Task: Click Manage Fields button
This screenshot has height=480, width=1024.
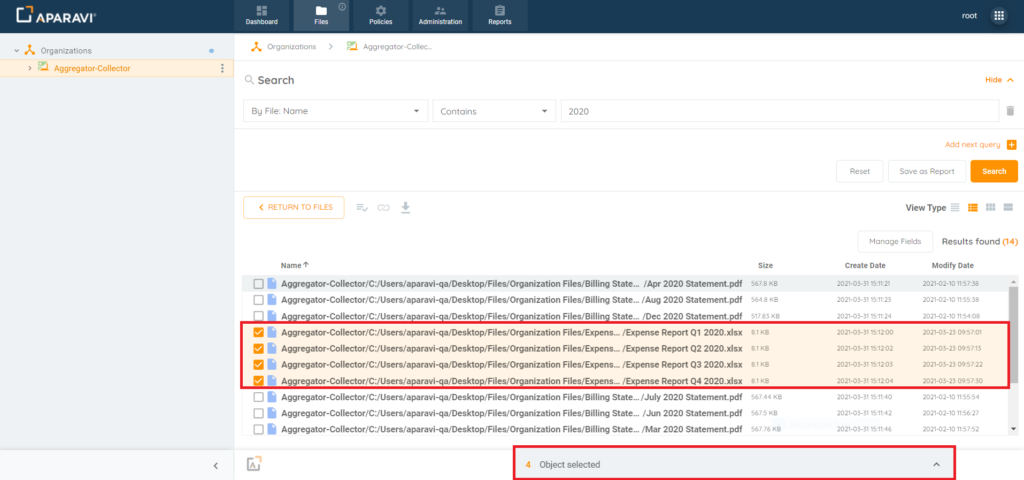Action: (x=895, y=242)
